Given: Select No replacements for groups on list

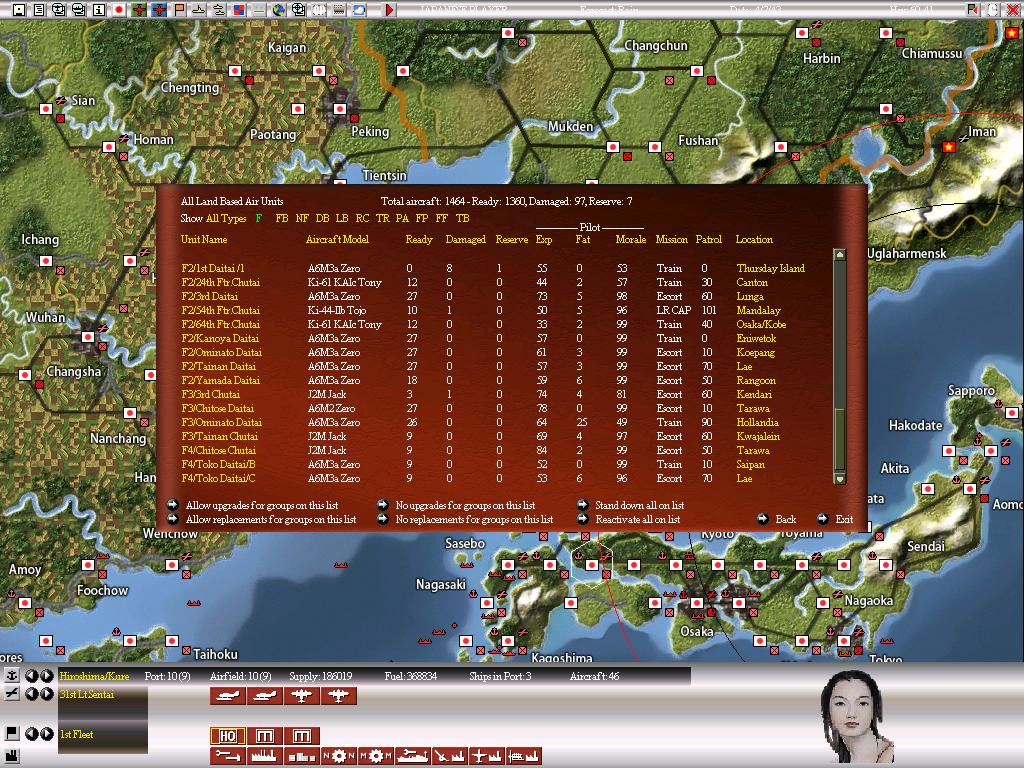Looking at the screenshot, I should (x=474, y=519).
